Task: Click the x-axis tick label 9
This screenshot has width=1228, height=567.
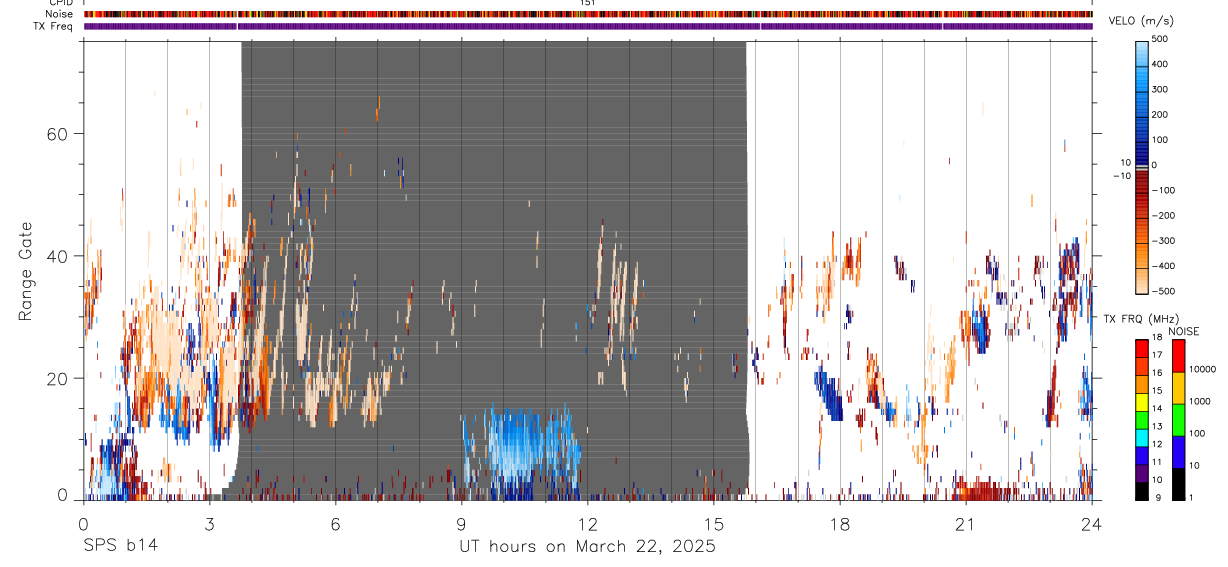Action: (x=461, y=524)
